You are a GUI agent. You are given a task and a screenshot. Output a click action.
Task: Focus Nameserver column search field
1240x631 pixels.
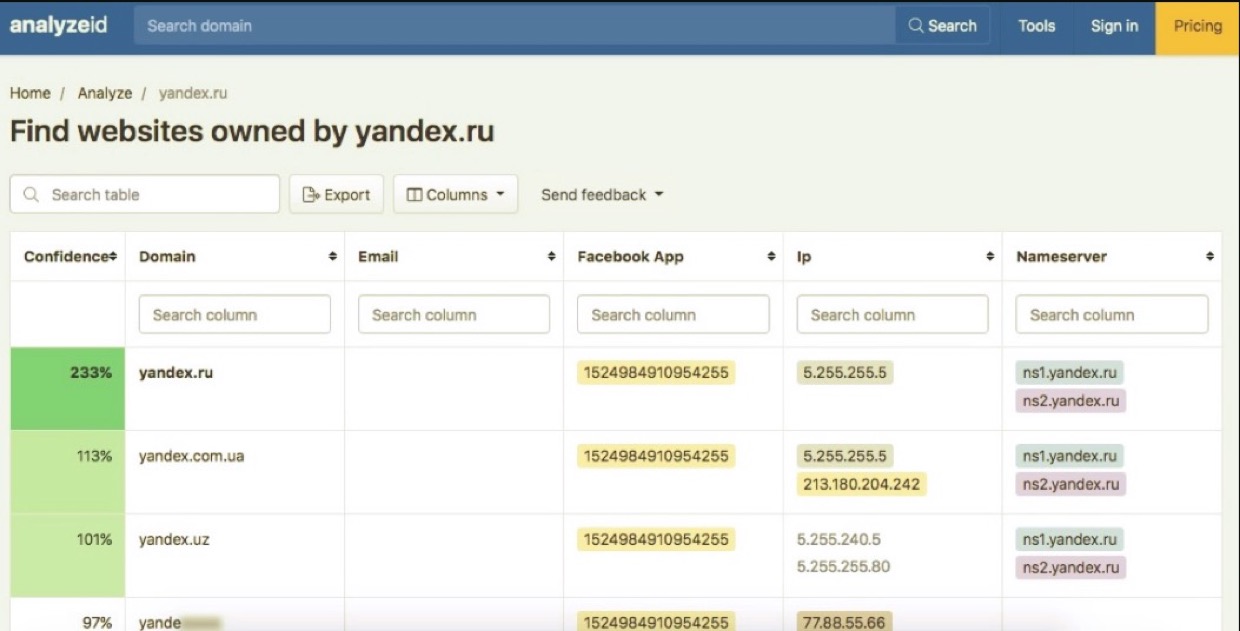(x=1112, y=314)
